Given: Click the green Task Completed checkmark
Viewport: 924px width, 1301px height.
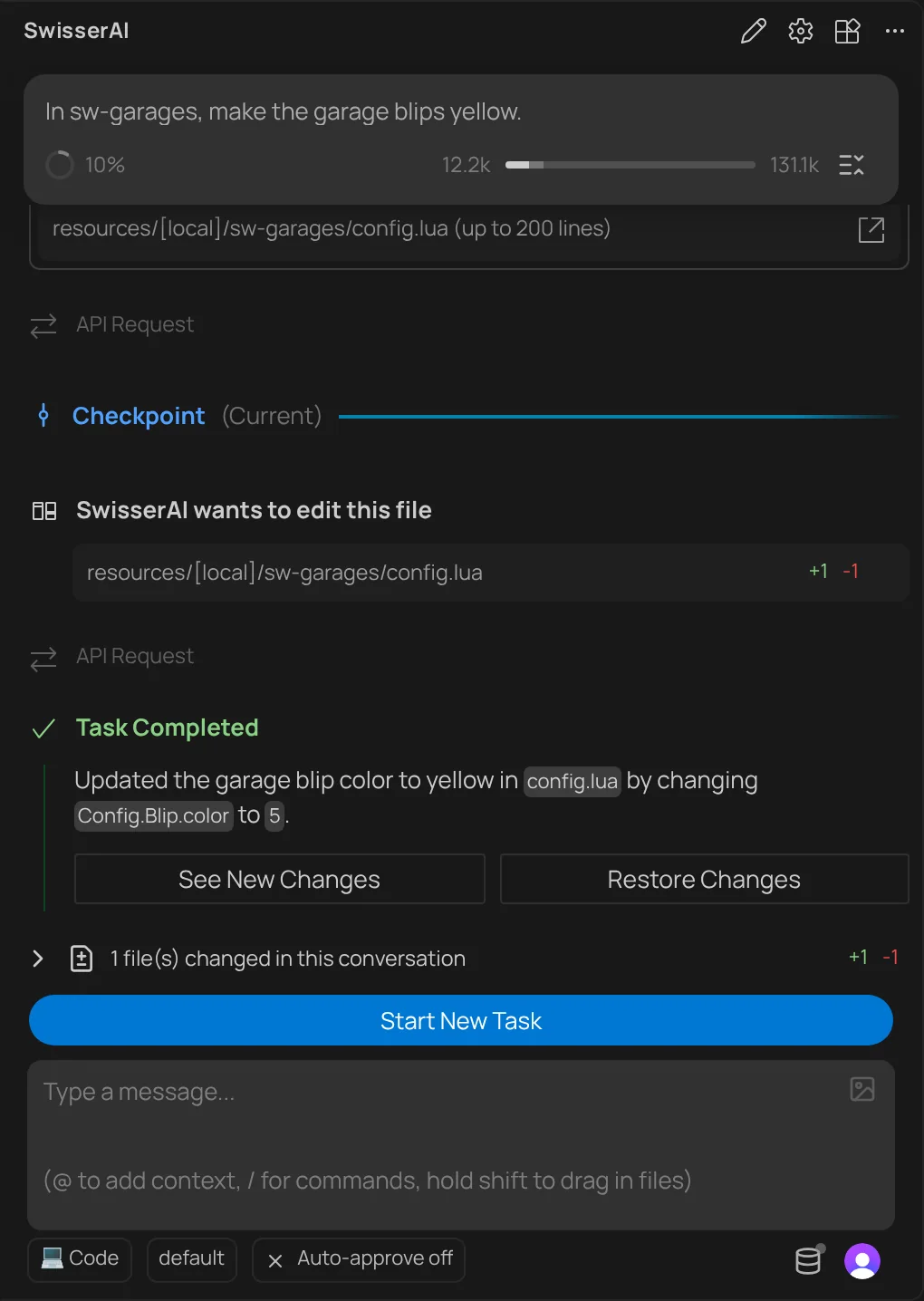Looking at the screenshot, I should coord(43,728).
